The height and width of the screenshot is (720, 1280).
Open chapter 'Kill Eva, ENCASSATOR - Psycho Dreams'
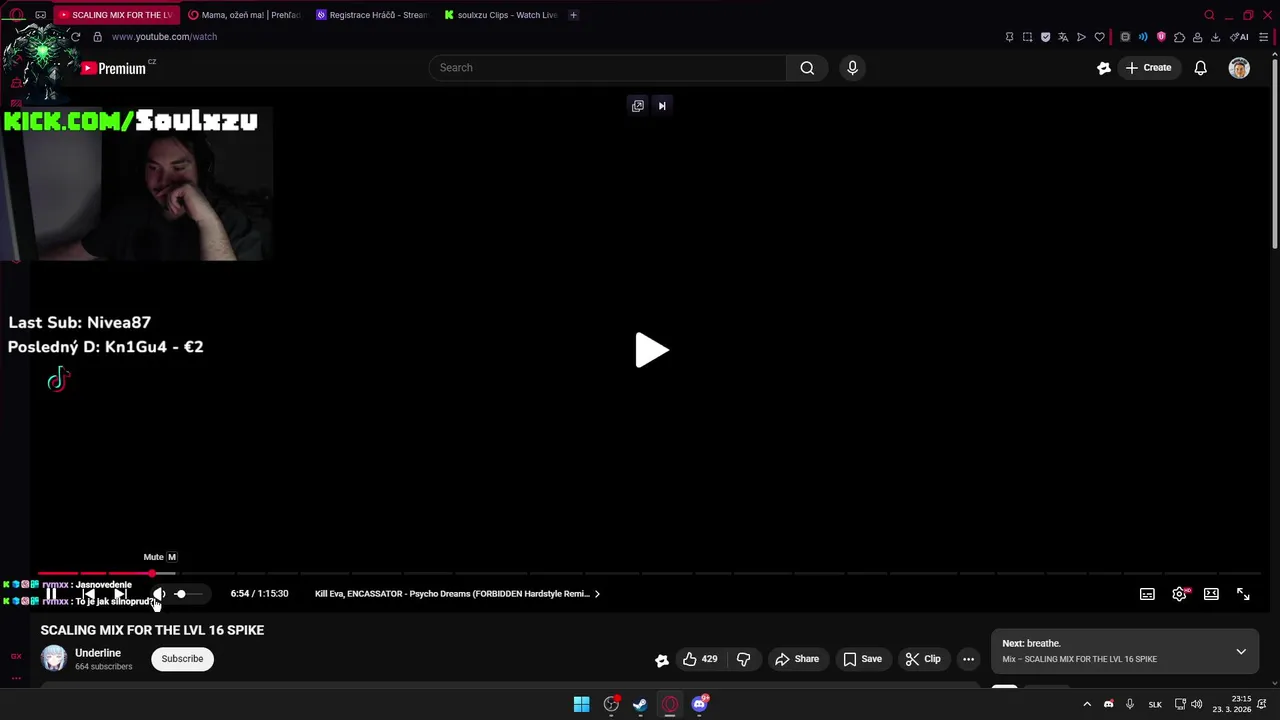click(x=457, y=594)
